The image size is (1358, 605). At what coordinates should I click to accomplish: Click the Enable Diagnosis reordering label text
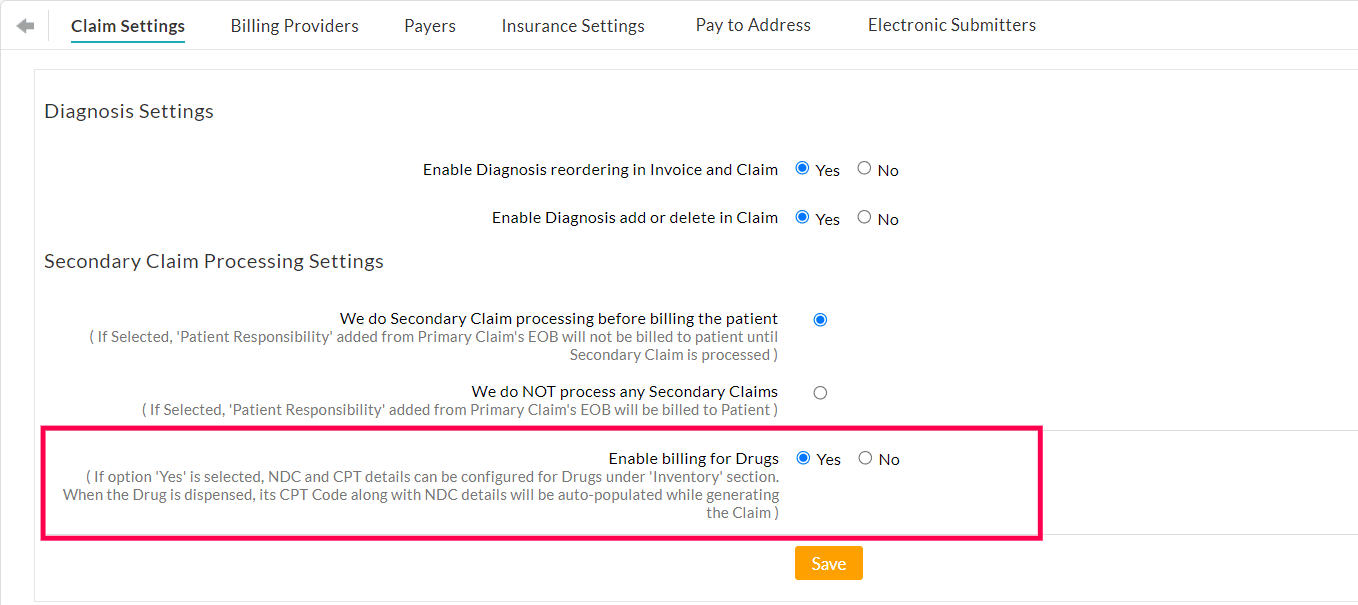click(x=600, y=169)
